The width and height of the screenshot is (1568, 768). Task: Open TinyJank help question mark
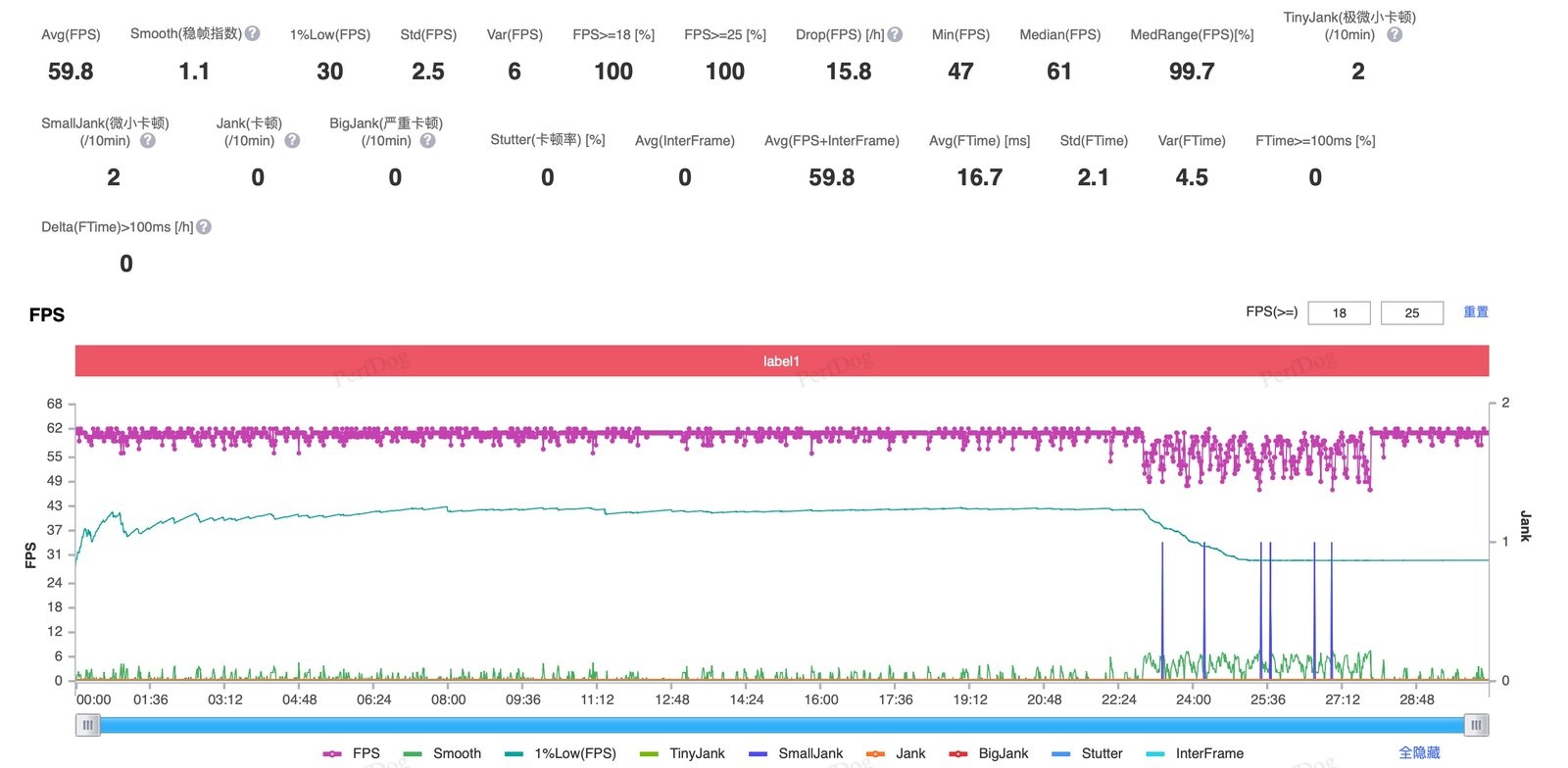tap(1395, 34)
